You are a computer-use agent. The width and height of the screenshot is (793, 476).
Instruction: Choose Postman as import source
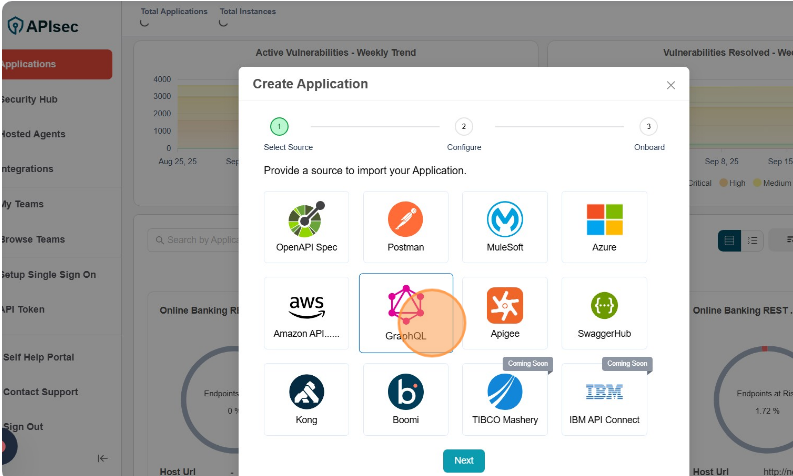pos(405,220)
